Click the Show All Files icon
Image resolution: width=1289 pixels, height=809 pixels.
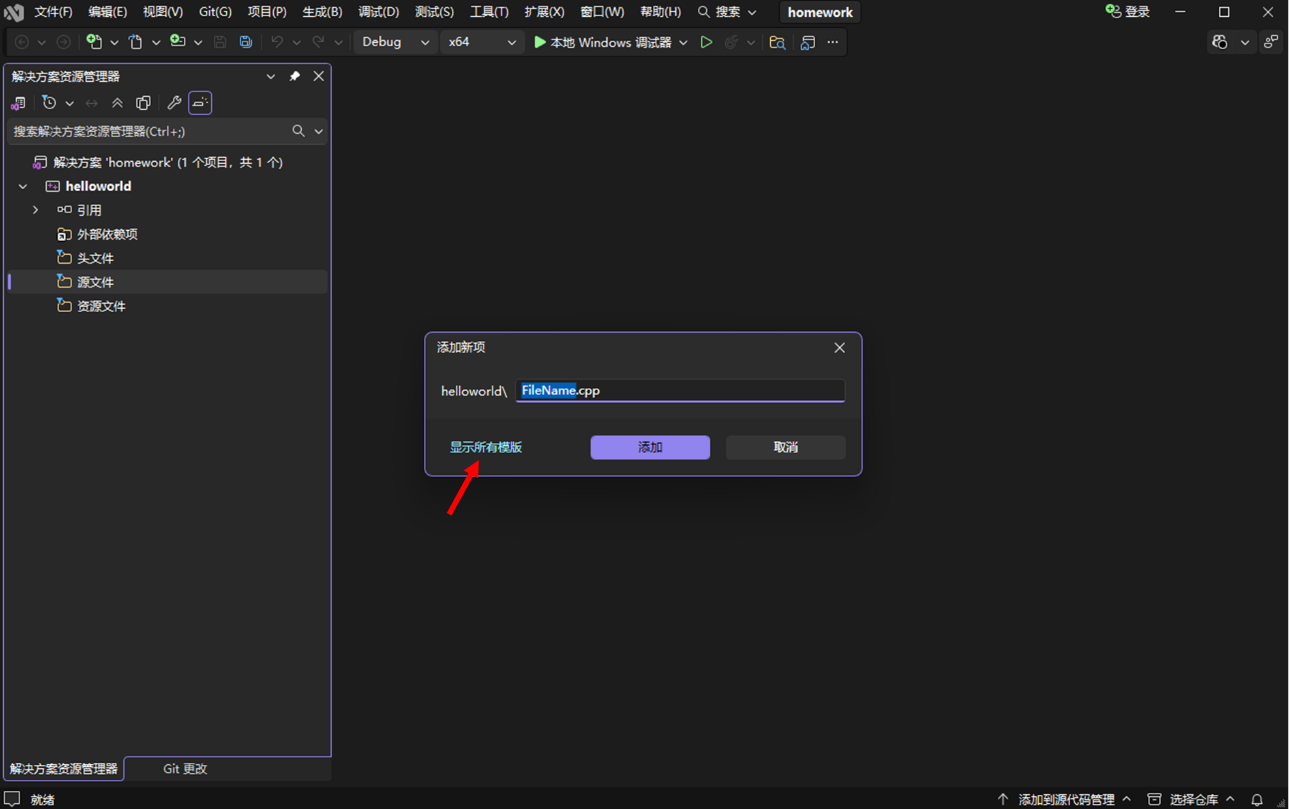(144, 103)
